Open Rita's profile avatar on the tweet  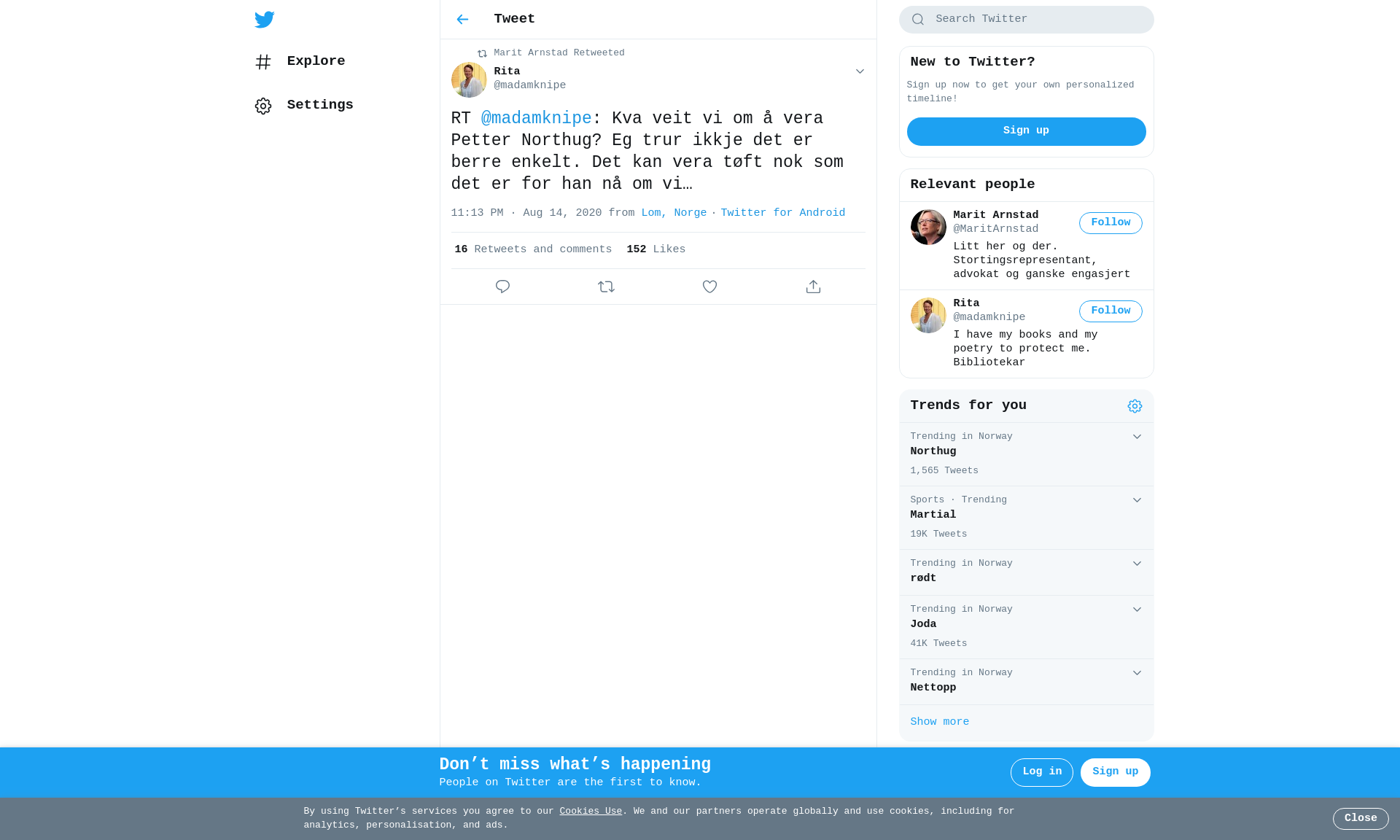click(x=469, y=79)
